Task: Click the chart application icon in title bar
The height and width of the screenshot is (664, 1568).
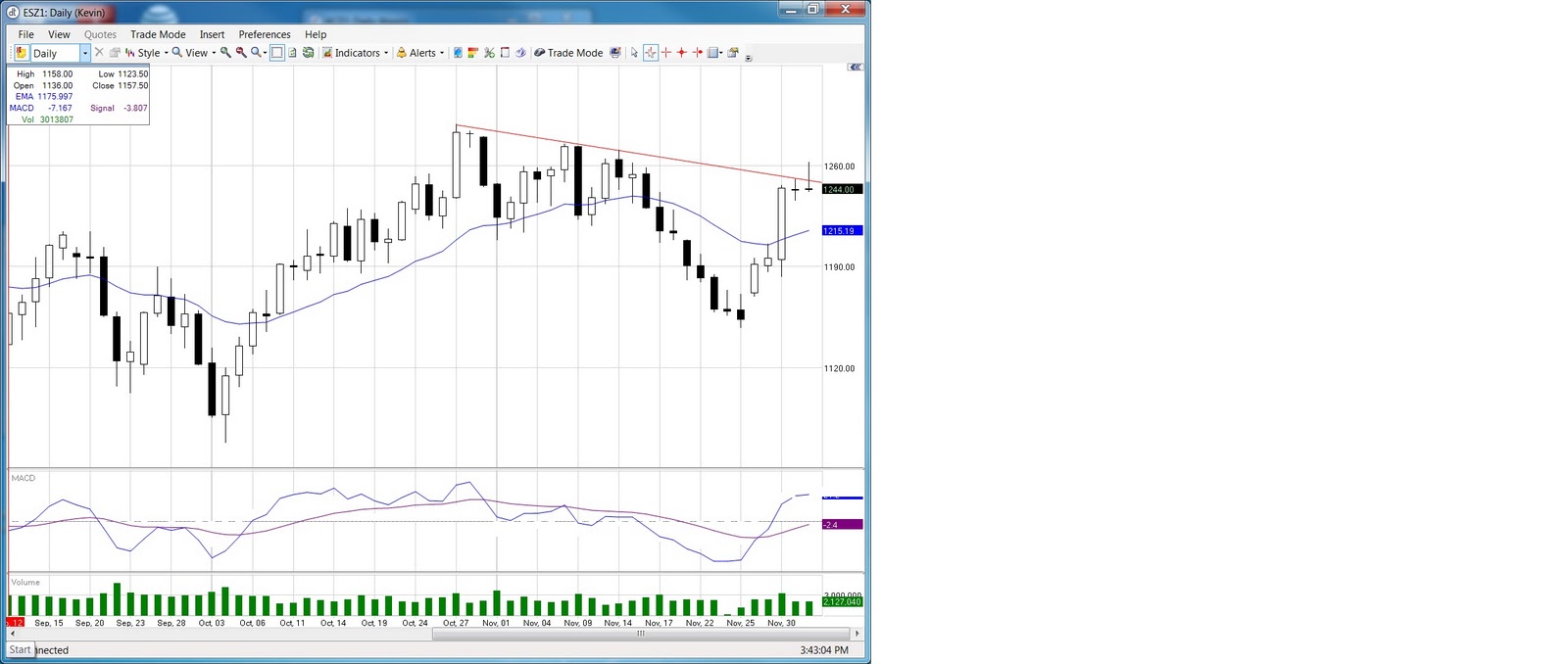Action: [14, 13]
